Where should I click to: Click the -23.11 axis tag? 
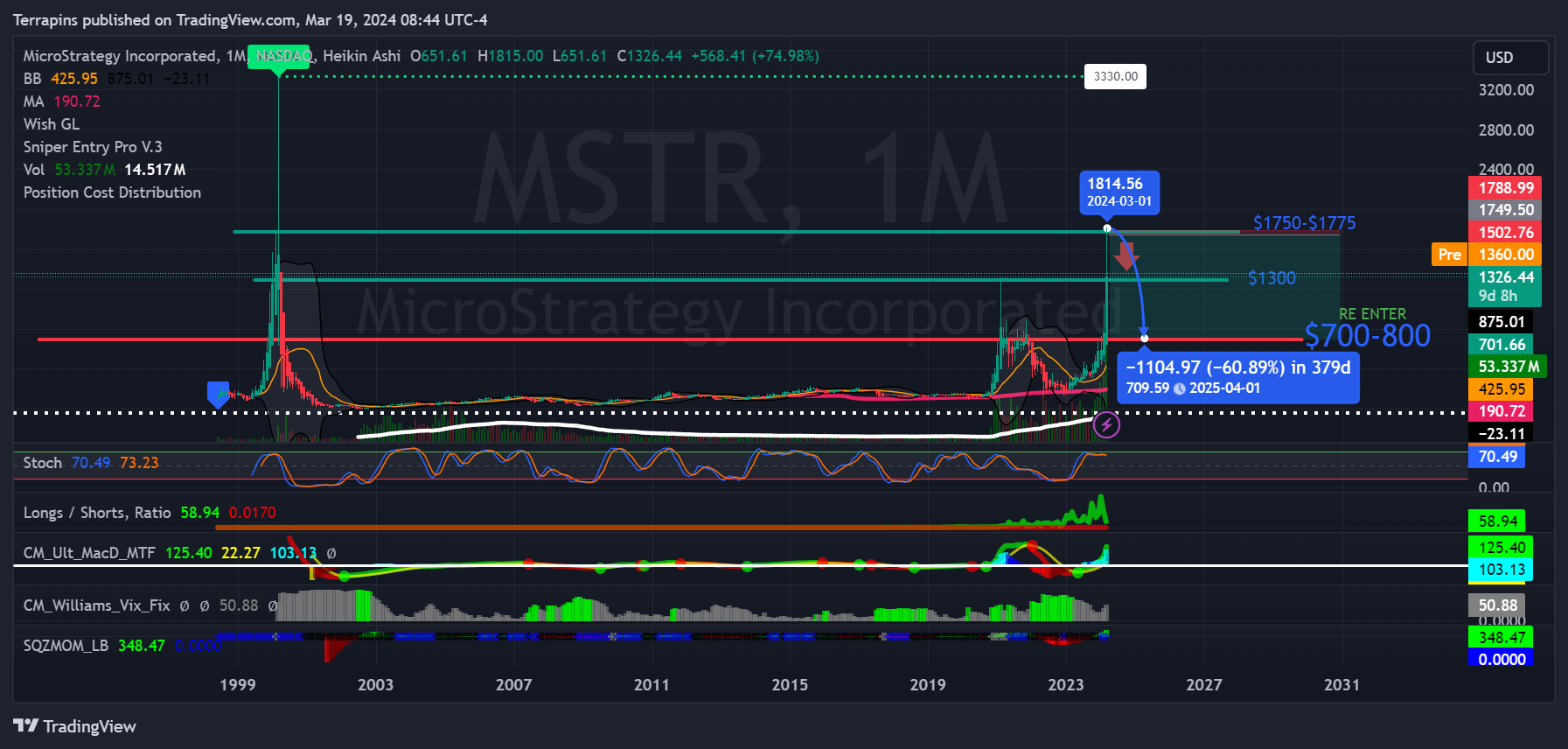(x=1501, y=433)
